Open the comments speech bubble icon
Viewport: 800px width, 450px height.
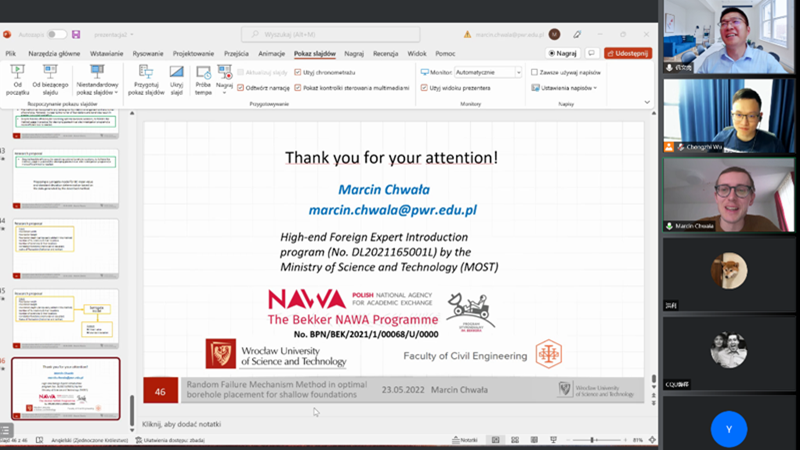592,53
